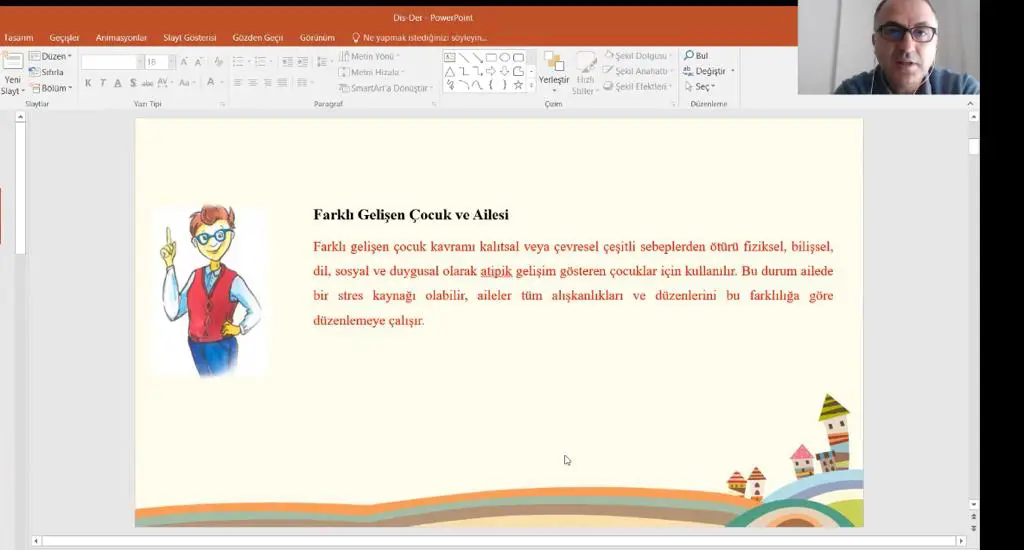Select the star shape in shapes gallery
The image size is (1024, 550).
coord(518,85)
